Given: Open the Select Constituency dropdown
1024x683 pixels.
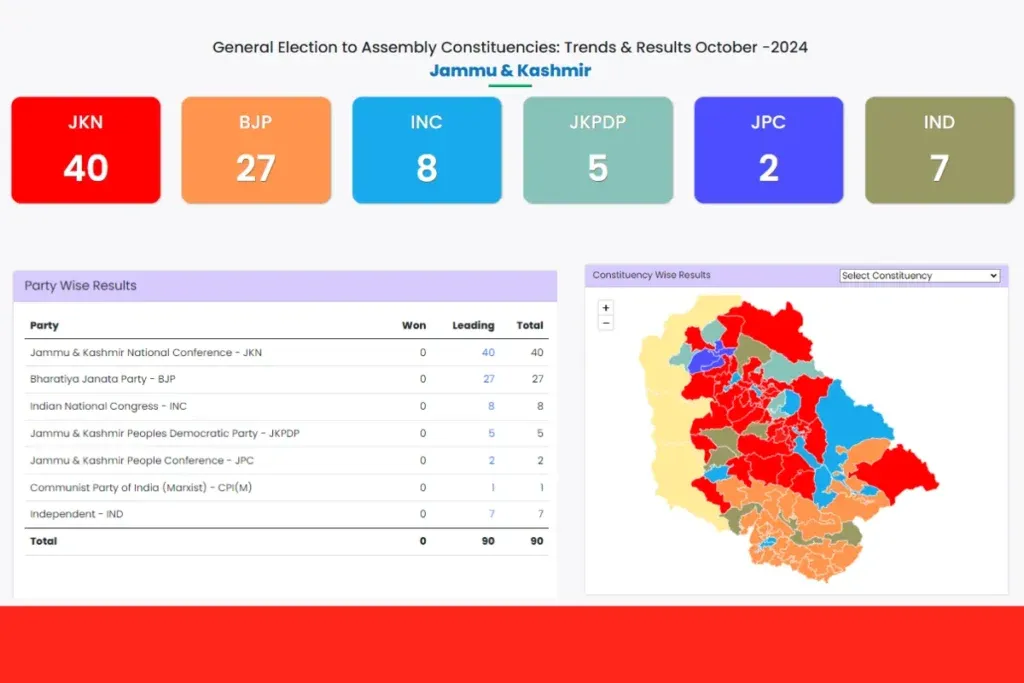Looking at the screenshot, I should point(920,276).
